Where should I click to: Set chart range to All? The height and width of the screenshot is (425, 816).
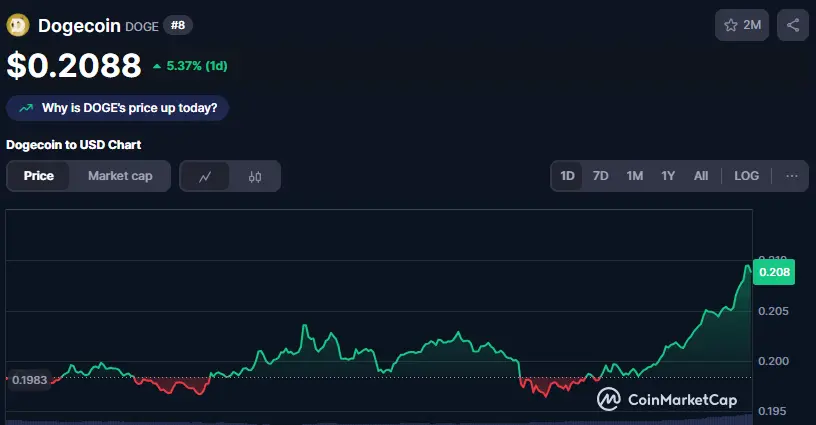701,176
